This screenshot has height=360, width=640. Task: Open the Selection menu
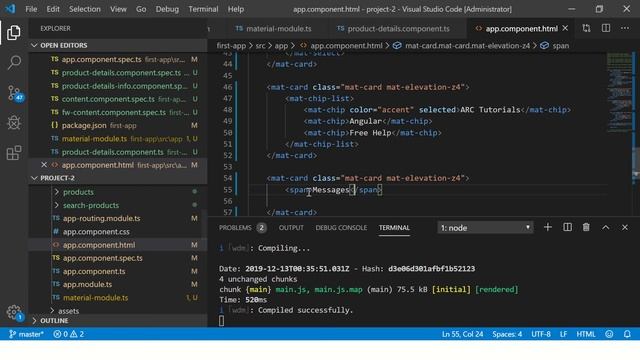(84, 9)
